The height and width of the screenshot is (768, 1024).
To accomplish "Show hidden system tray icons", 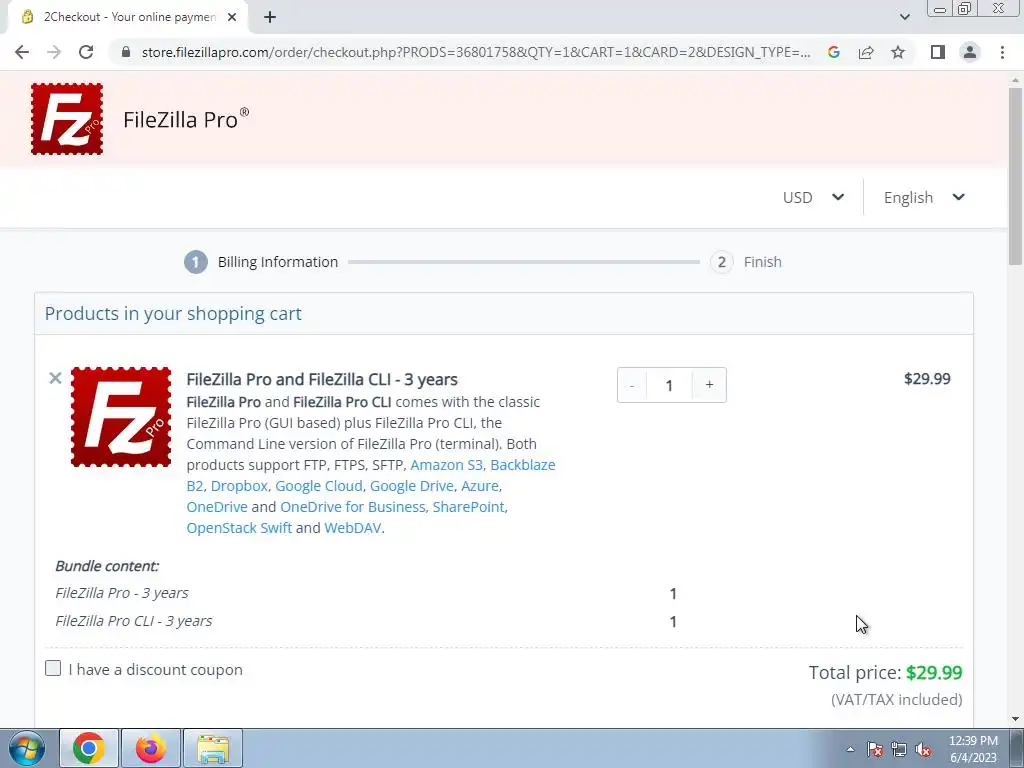I will (850, 749).
